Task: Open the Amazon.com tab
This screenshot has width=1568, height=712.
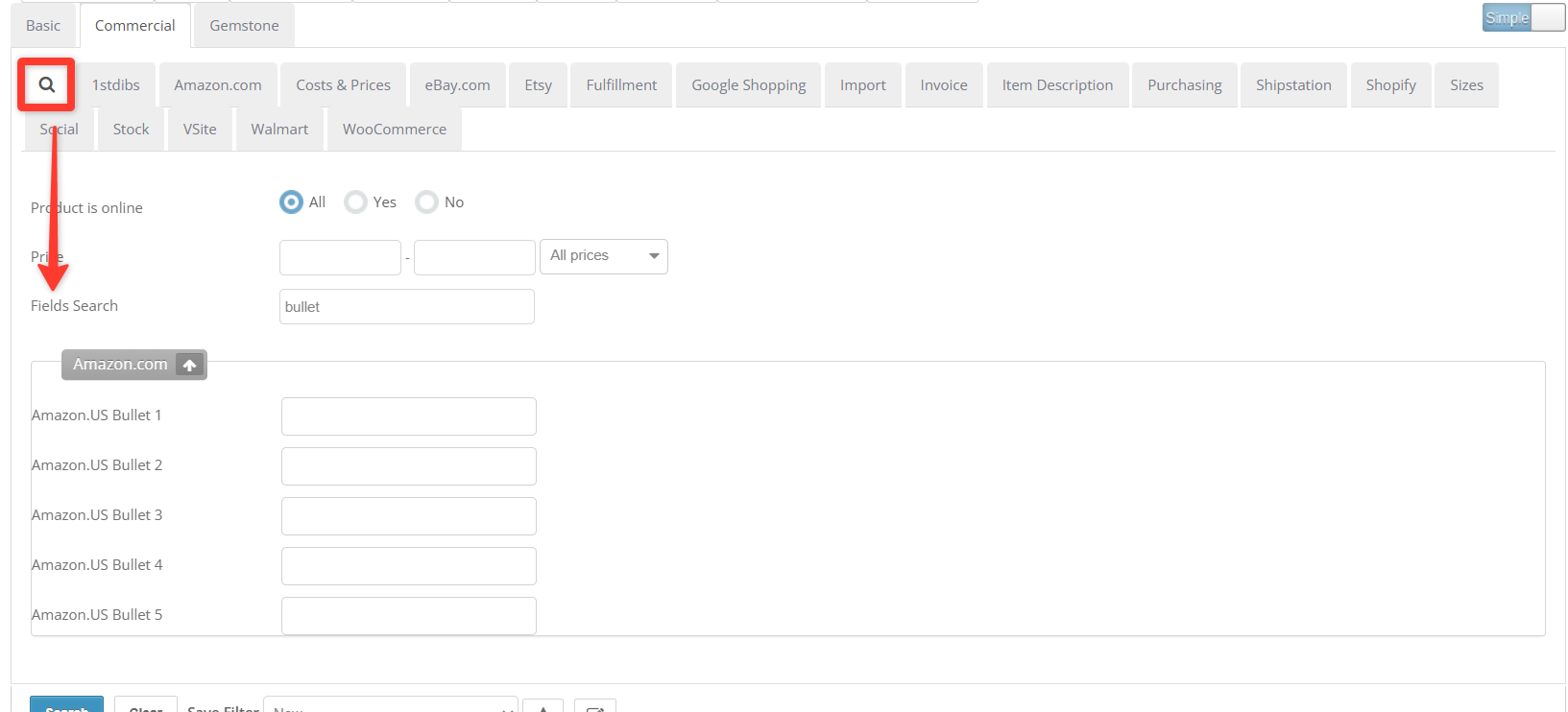Action: tap(218, 85)
